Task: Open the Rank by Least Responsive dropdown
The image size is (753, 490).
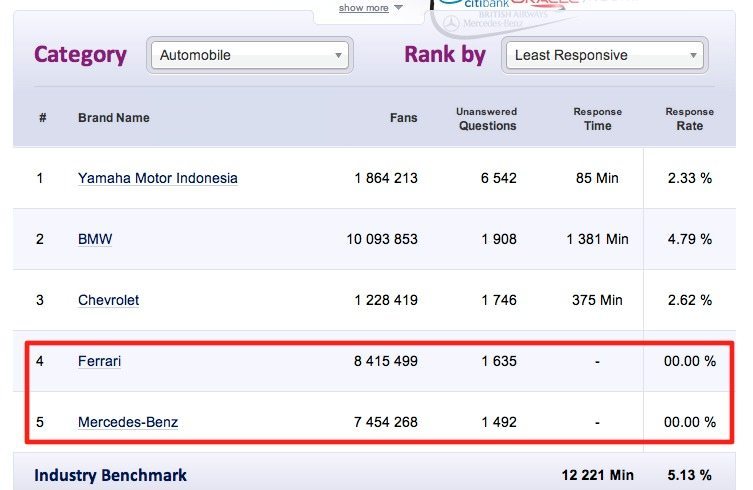Action: coord(605,55)
